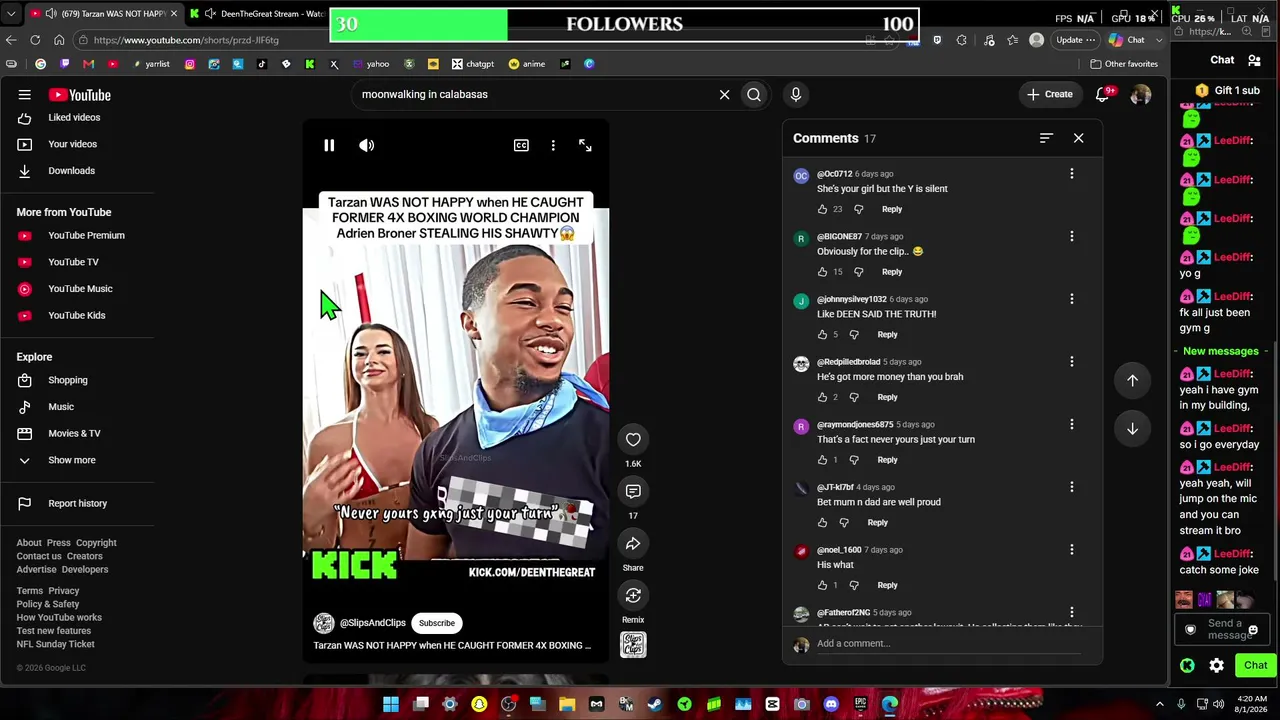Like the comment by @Oc0712

tap(822, 209)
